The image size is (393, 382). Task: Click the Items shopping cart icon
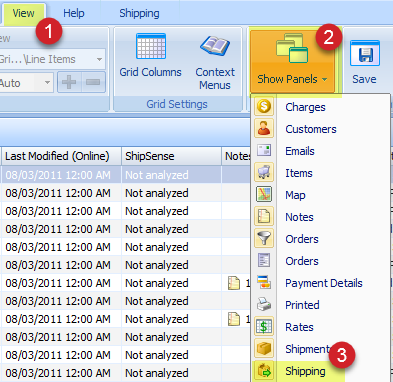(x=264, y=172)
